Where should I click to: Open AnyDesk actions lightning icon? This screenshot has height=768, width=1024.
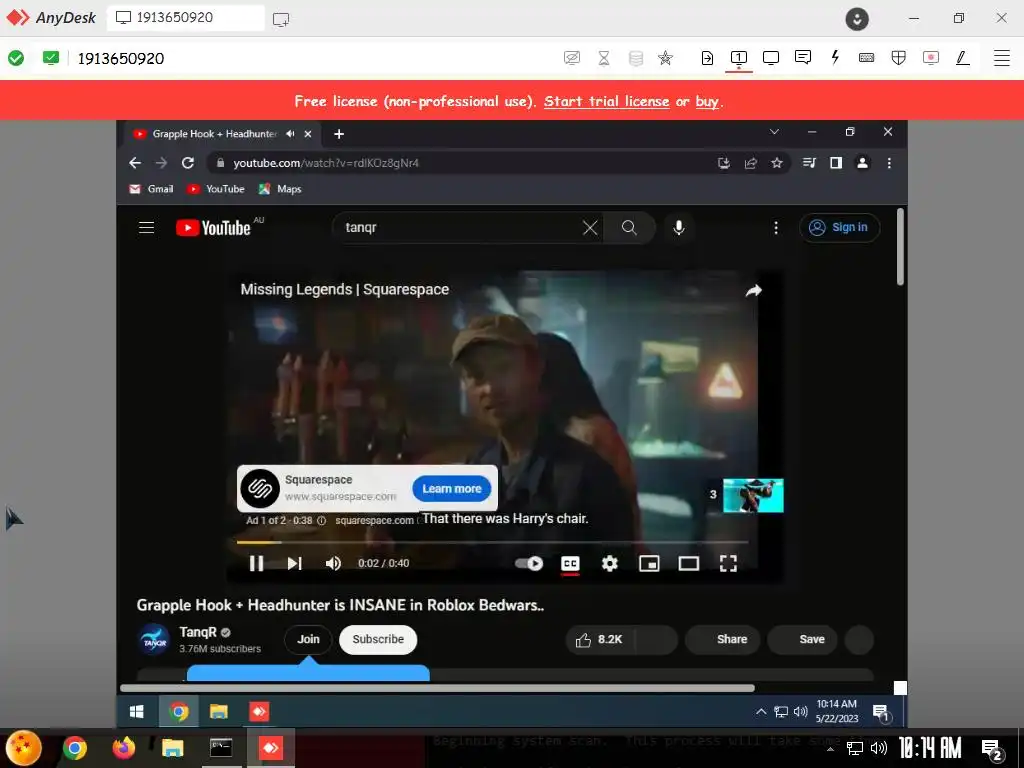[x=835, y=57]
